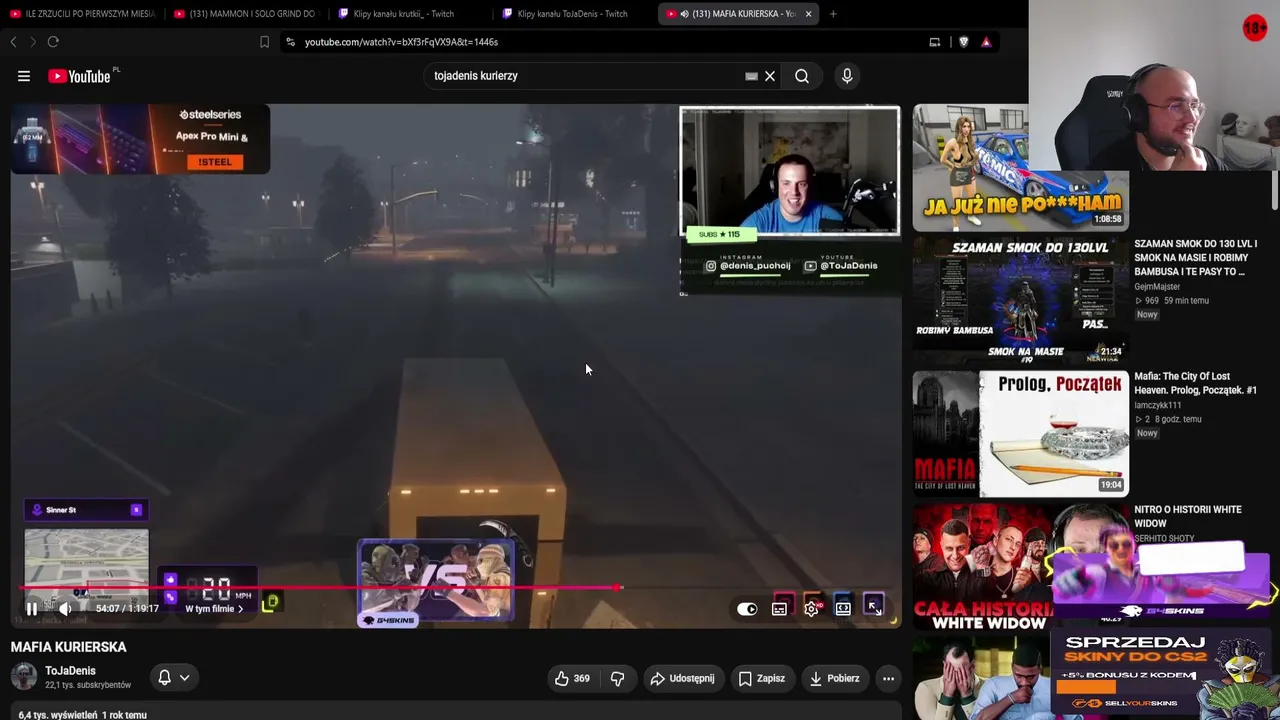Enter fullscreen mode on the video
This screenshot has width=1280, height=720.
874,607
